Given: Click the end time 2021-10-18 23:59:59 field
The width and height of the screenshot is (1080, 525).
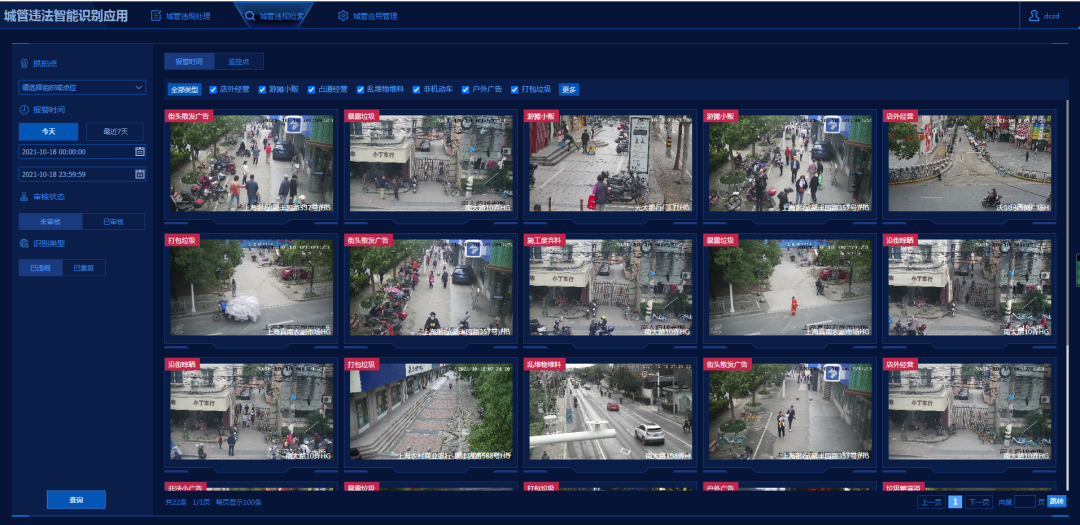Looking at the screenshot, I should [82, 174].
